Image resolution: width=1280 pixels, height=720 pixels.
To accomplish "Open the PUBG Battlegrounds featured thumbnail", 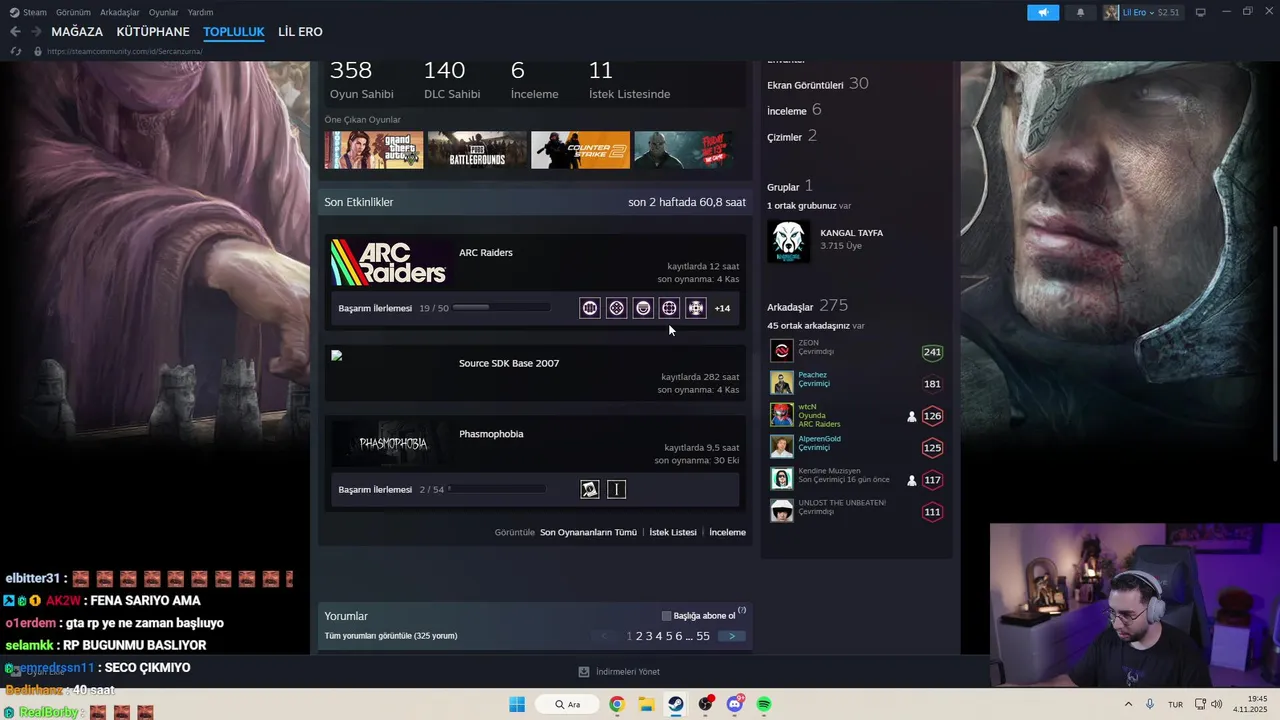I will click(477, 150).
